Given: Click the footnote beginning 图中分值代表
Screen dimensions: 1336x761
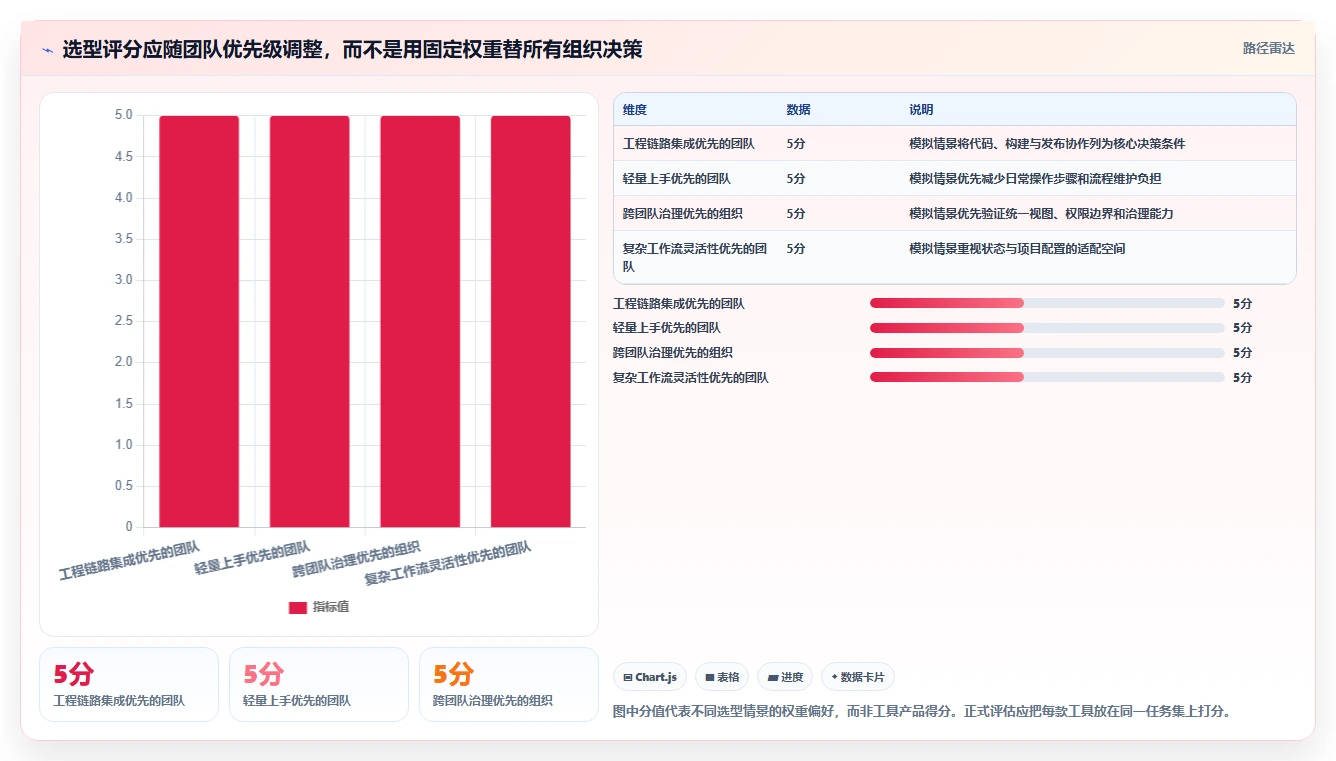Looking at the screenshot, I should point(921,712).
